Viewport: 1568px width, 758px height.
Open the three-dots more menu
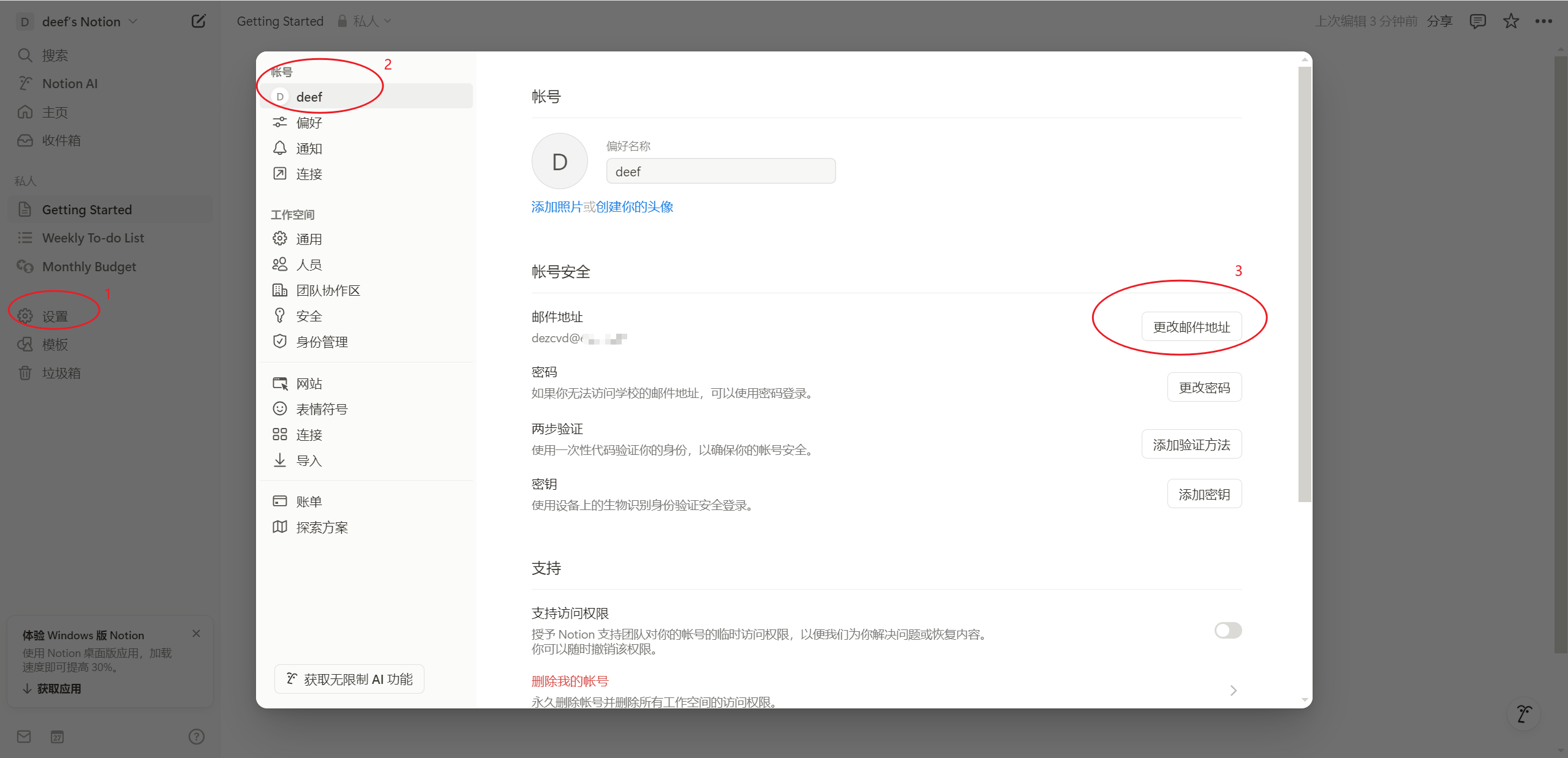point(1543,21)
